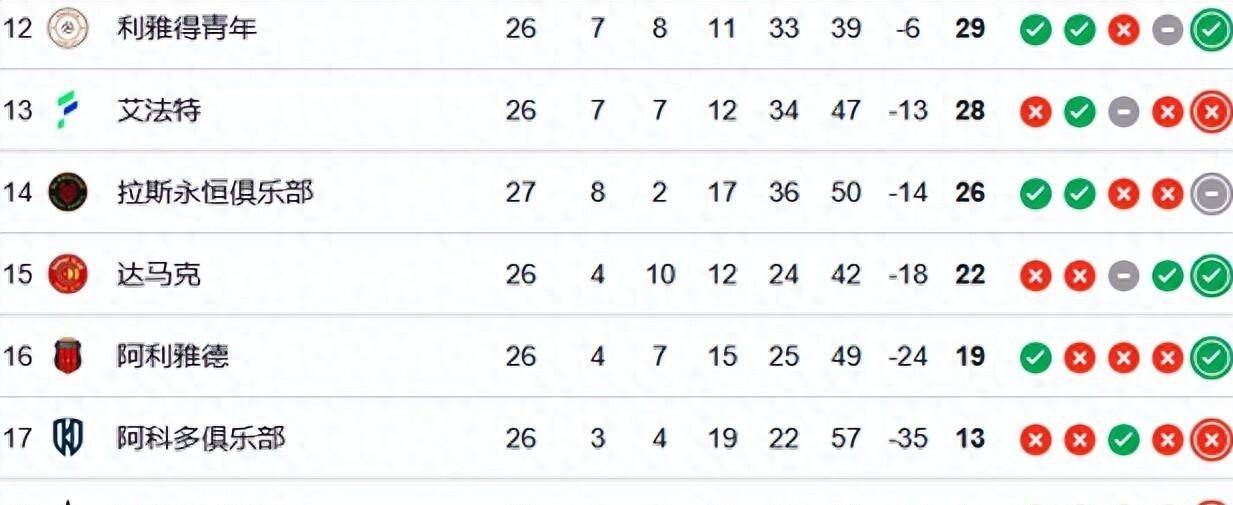The image size is (1233, 505).
Task: Click the 阿科多俱乐部 team name
Action: tap(201, 437)
